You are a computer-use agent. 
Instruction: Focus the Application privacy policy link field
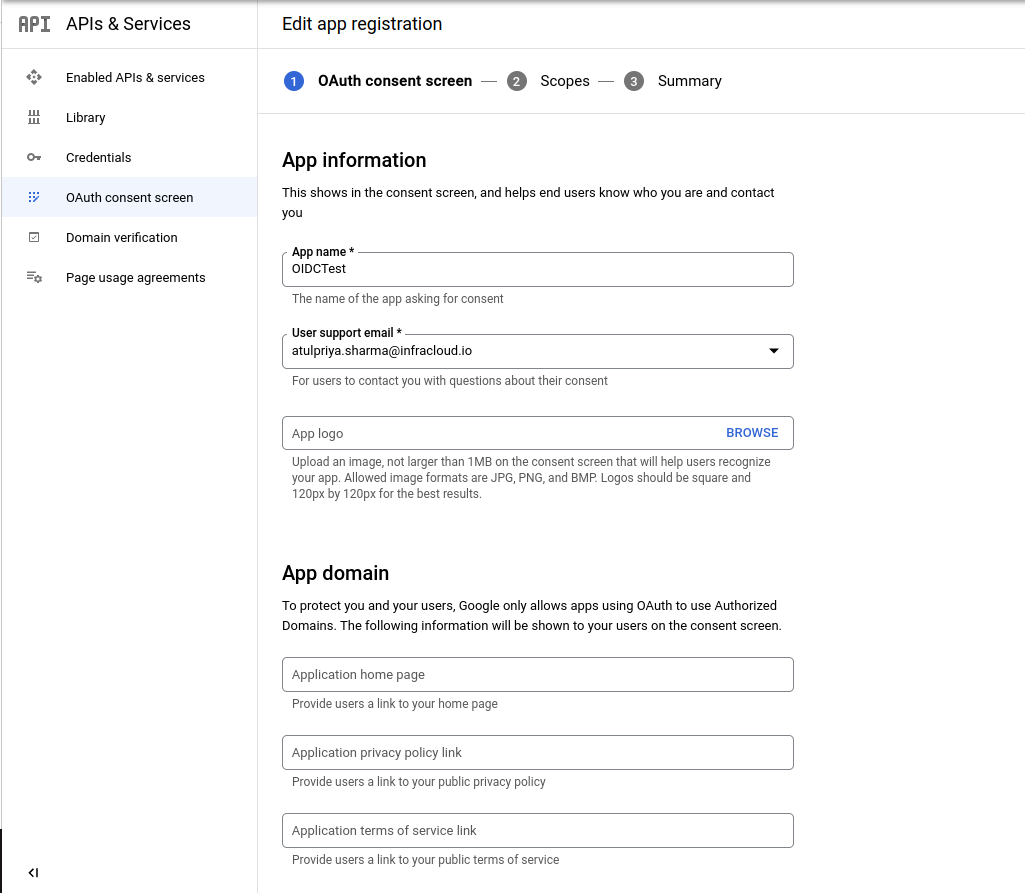point(537,752)
